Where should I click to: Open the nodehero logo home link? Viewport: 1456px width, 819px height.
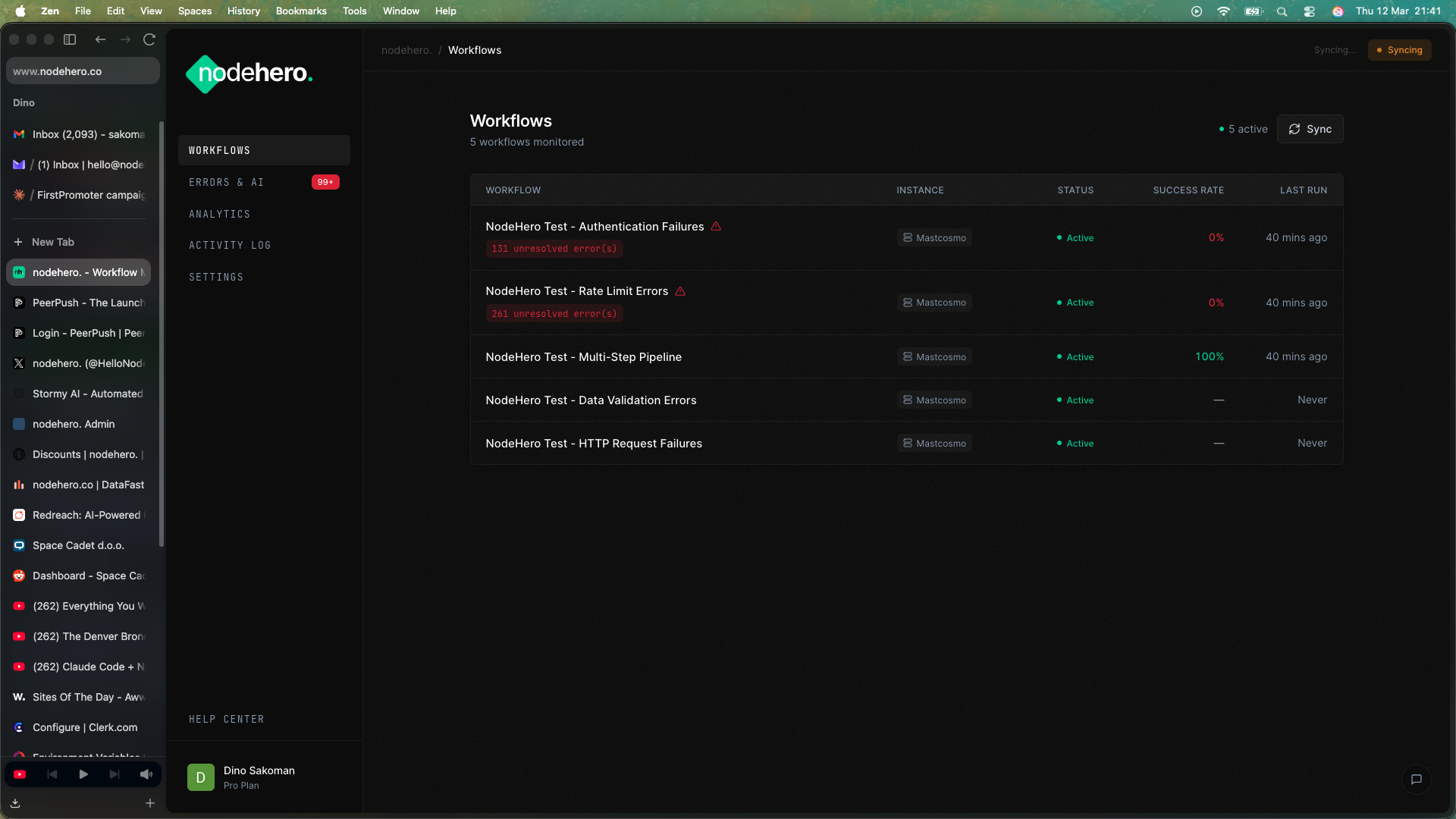tap(249, 74)
